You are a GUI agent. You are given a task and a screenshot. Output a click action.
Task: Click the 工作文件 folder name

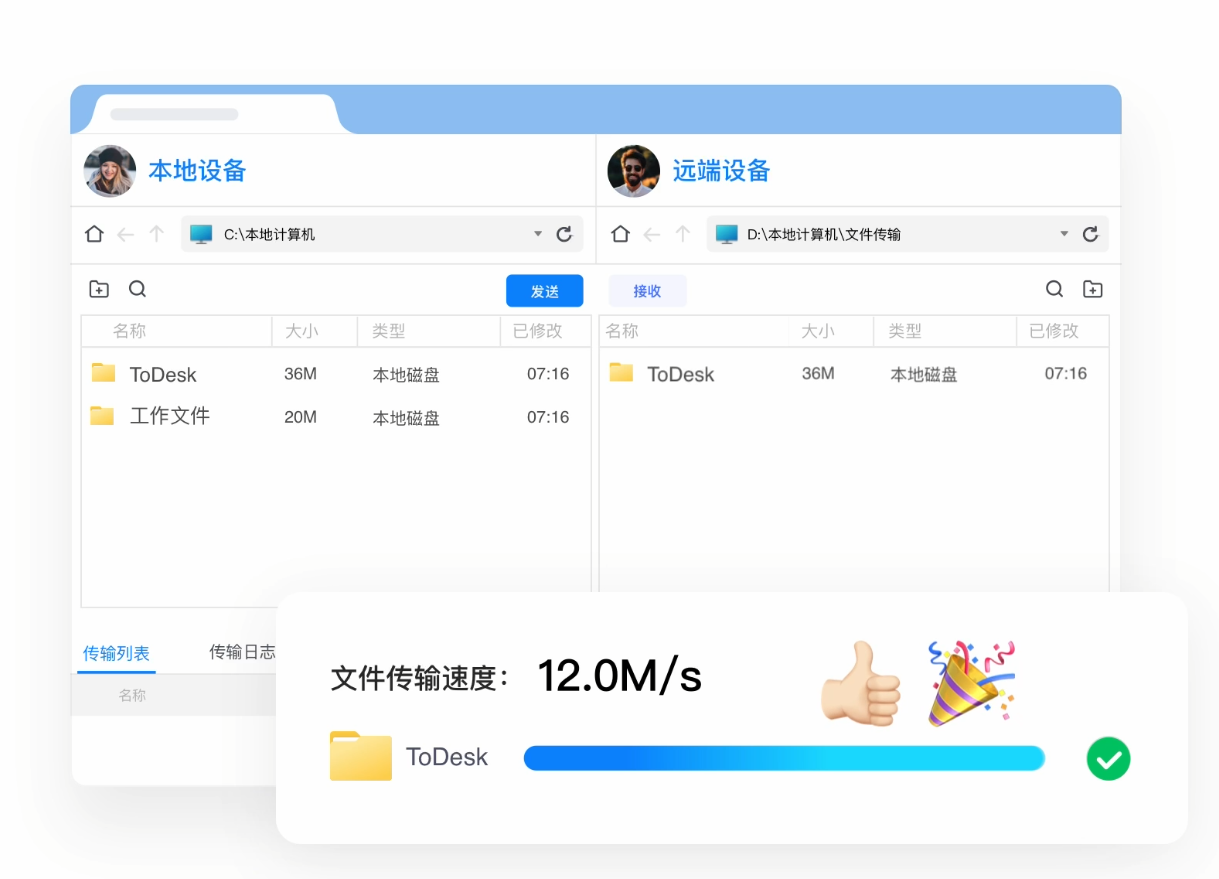pos(170,416)
